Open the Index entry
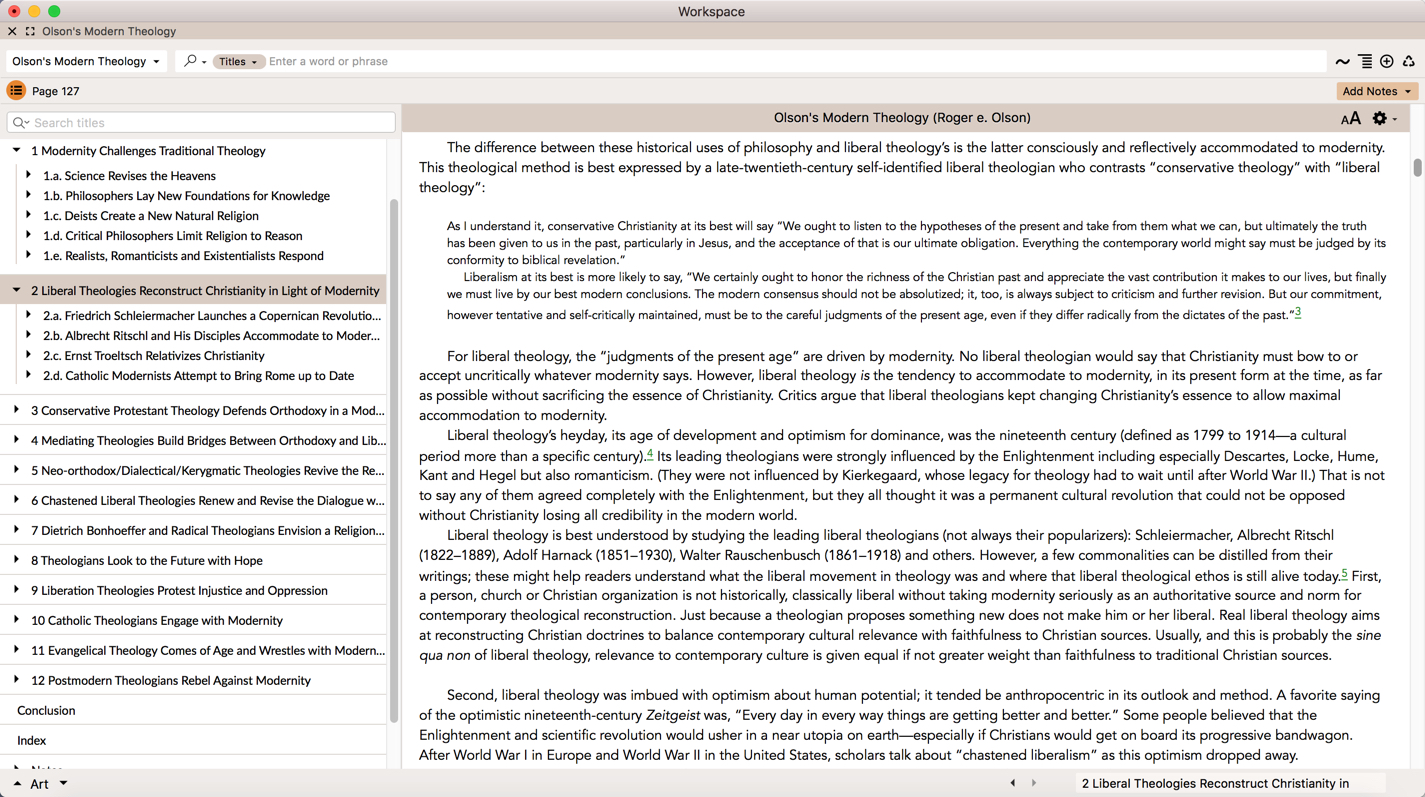Image resolution: width=1425 pixels, height=797 pixels. [31, 740]
